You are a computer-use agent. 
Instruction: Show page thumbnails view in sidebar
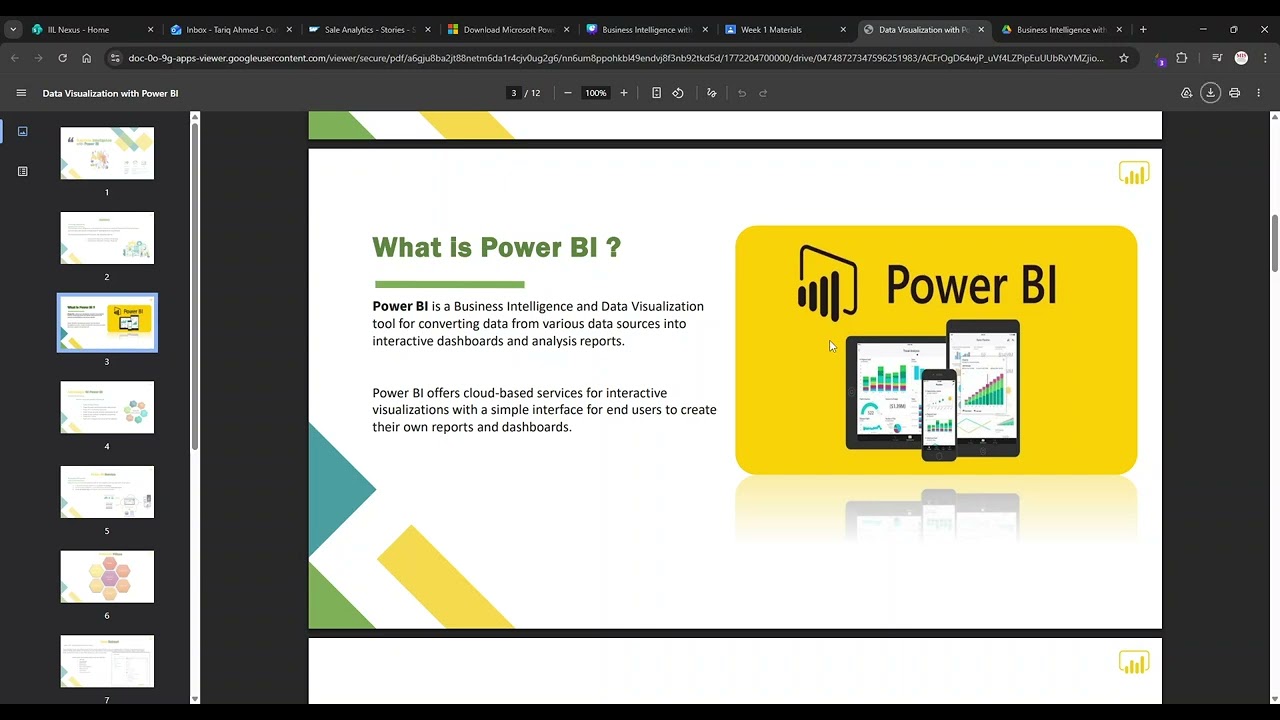(23, 131)
